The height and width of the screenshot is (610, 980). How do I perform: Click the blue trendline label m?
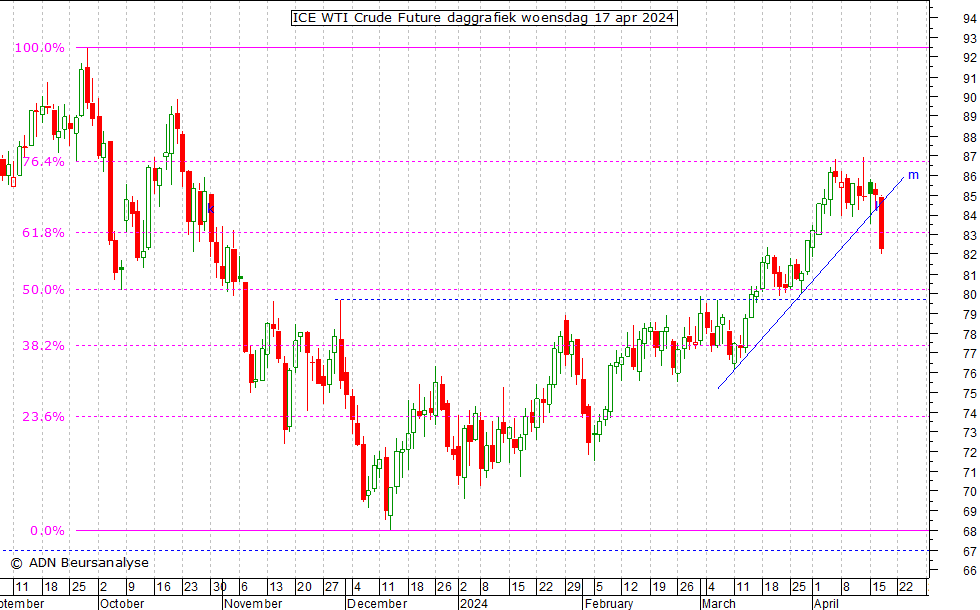click(913, 176)
